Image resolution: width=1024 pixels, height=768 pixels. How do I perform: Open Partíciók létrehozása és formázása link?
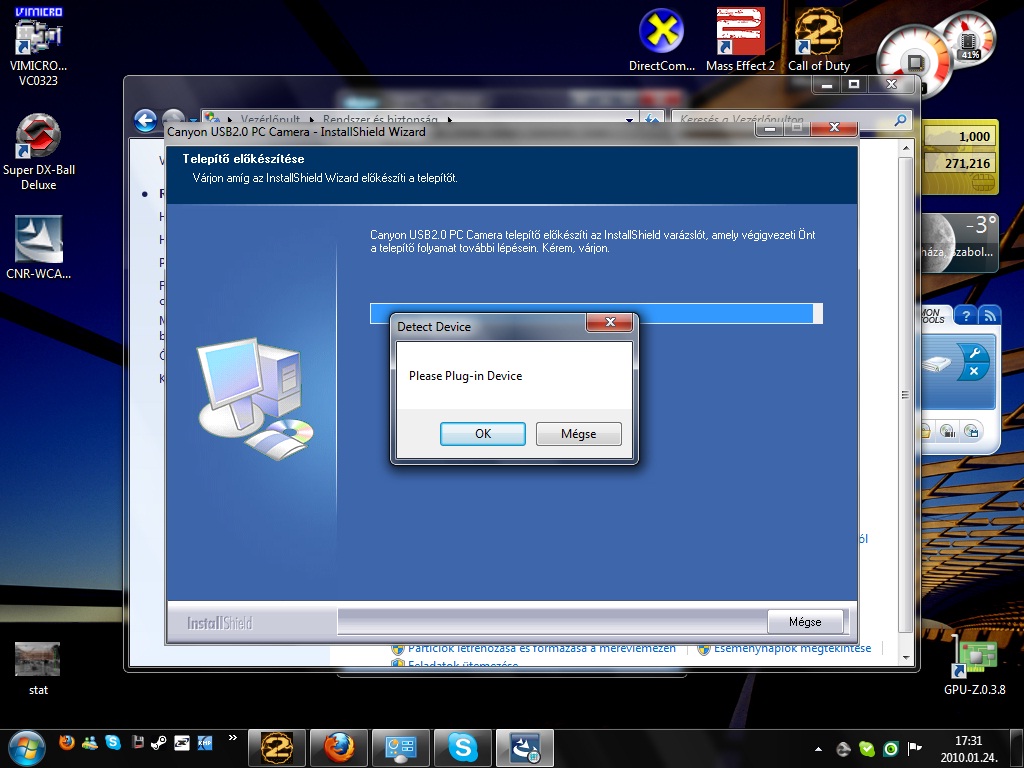(x=541, y=648)
